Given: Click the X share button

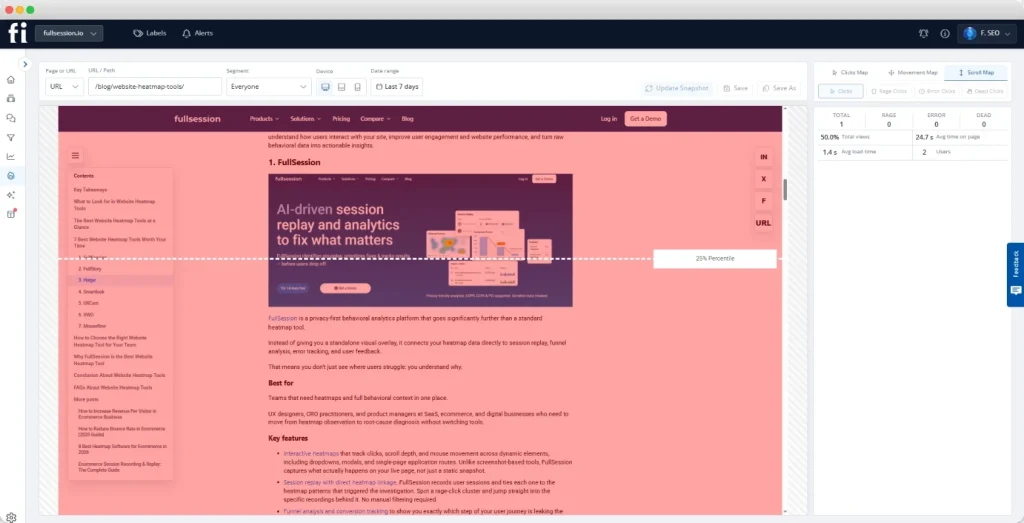Looking at the screenshot, I should 763,179.
